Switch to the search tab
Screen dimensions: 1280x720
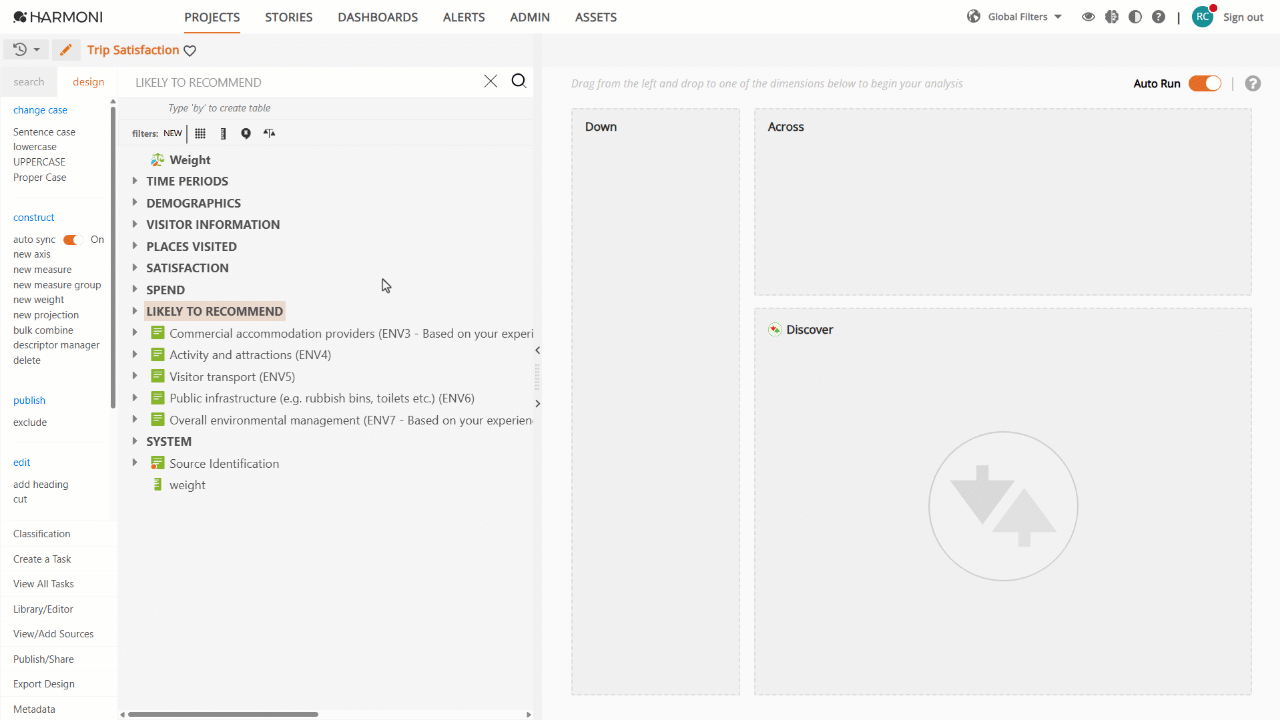[29, 82]
